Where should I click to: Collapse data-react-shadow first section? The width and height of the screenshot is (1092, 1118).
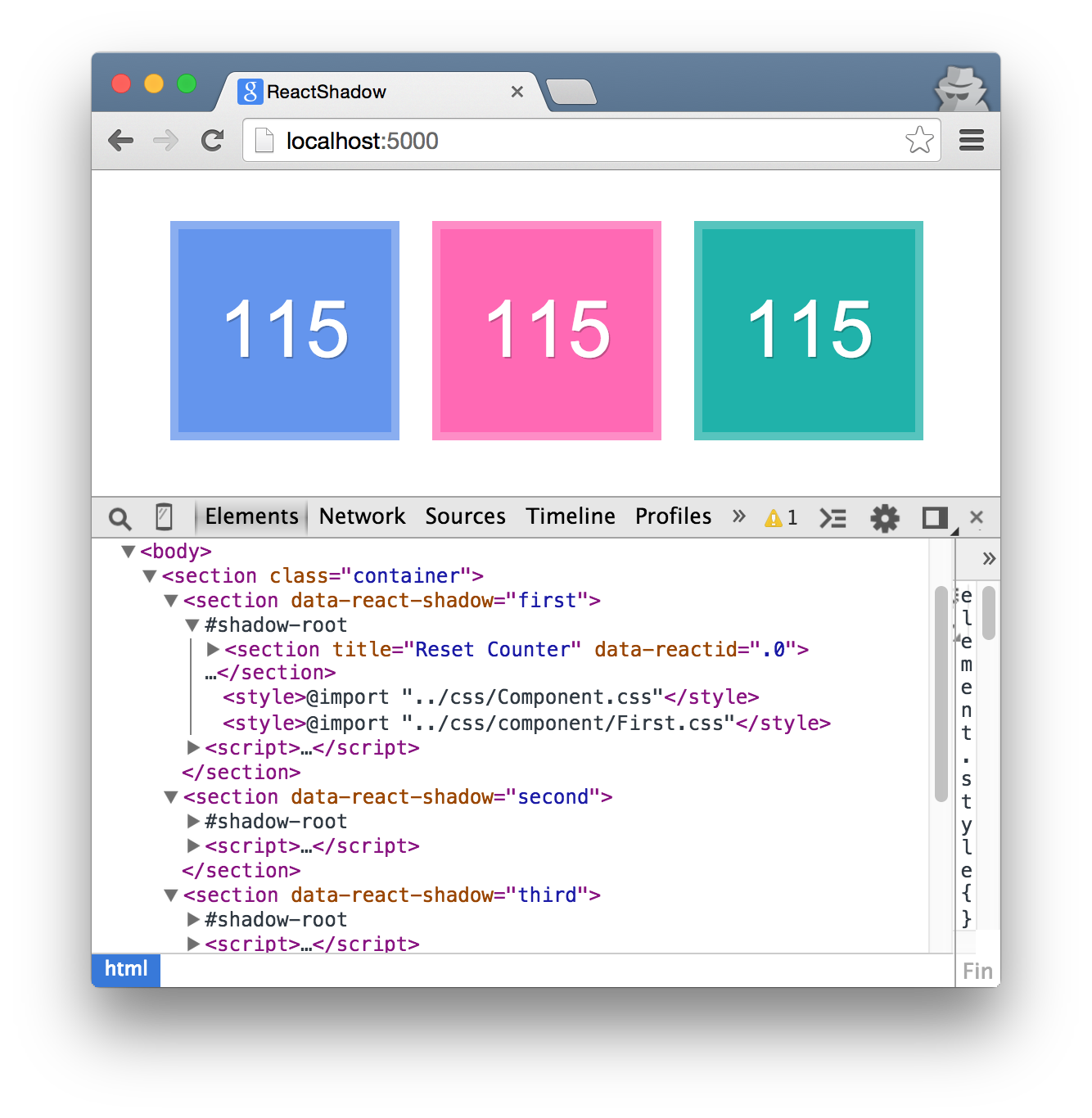coord(171,601)
